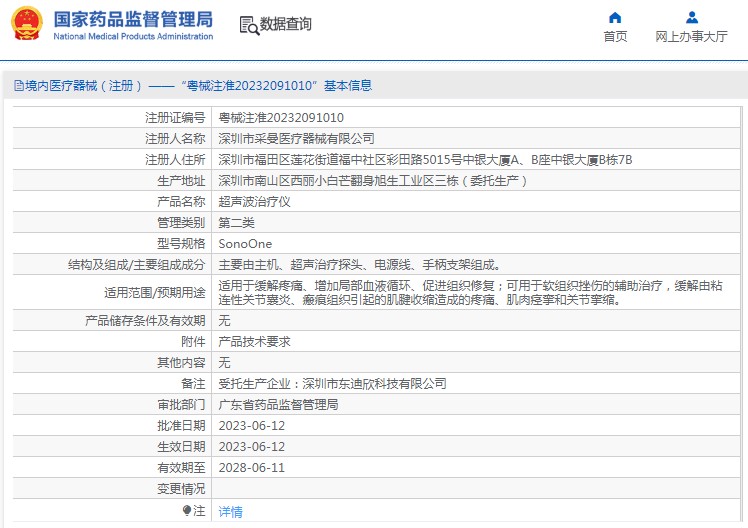Click the 产品储存条件及有效期 label

pyautogui.click(x=145, y=321)
